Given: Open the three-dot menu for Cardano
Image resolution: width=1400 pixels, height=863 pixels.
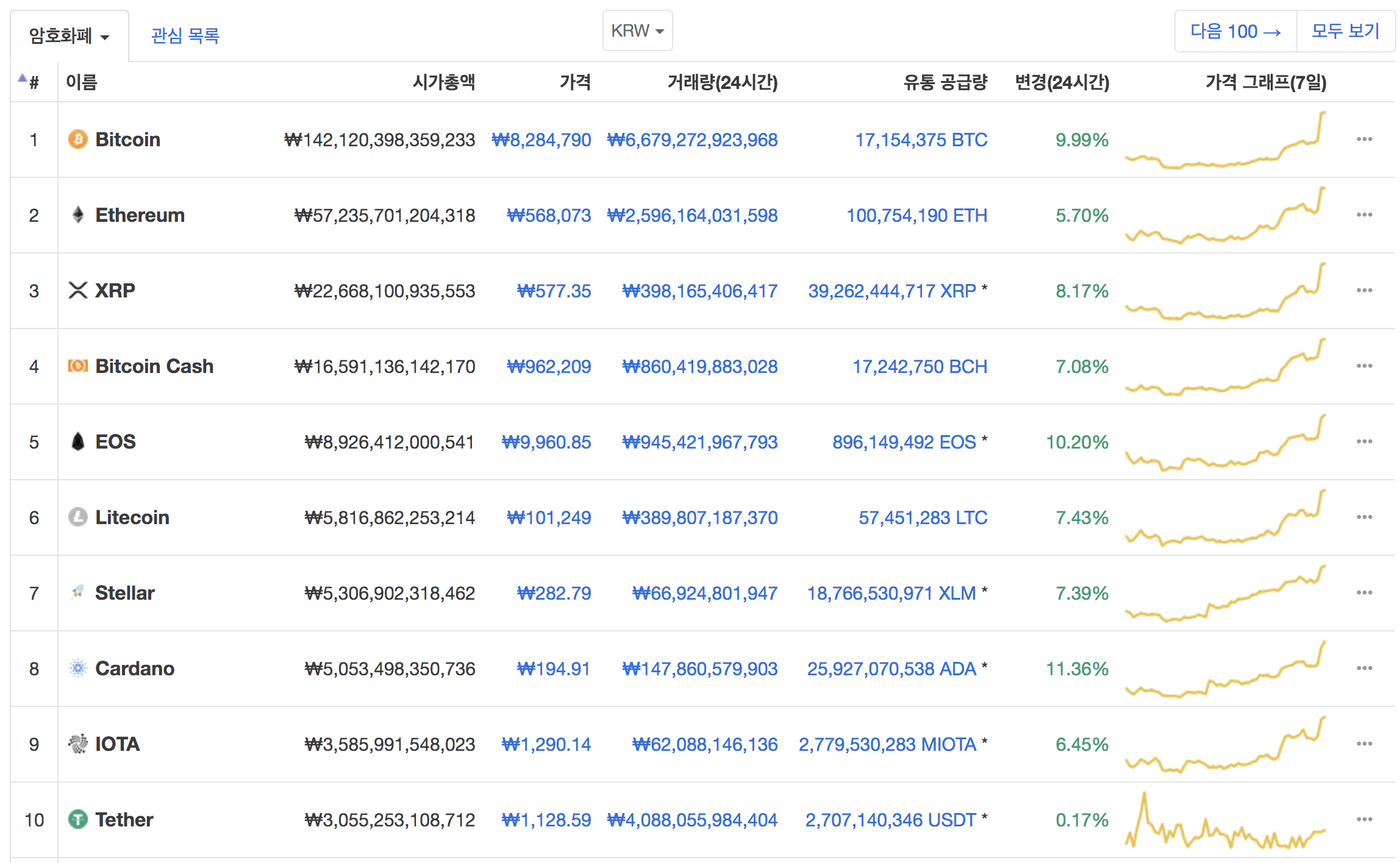Looking at the screenshot, I should pyautogui.click(x=1364, y=668).
